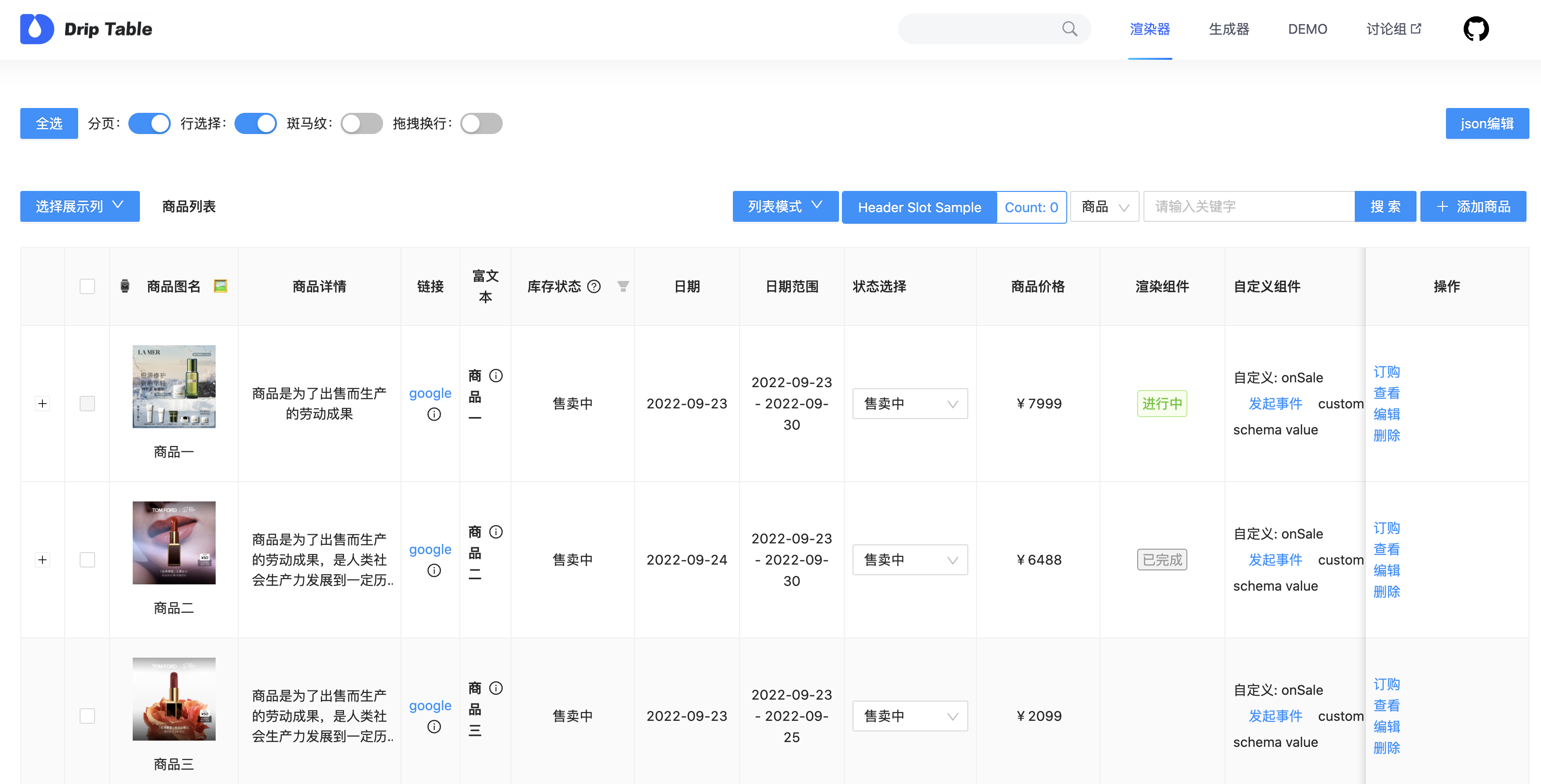Click the info icon next to 商品二 rich text

tap(495, 532)
